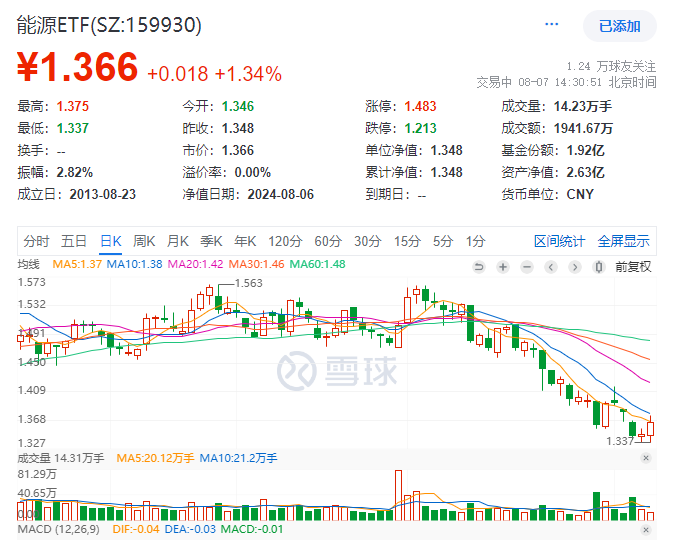Switch to the 120分 interval tab

pyautogui.click(x=285, y=241)
